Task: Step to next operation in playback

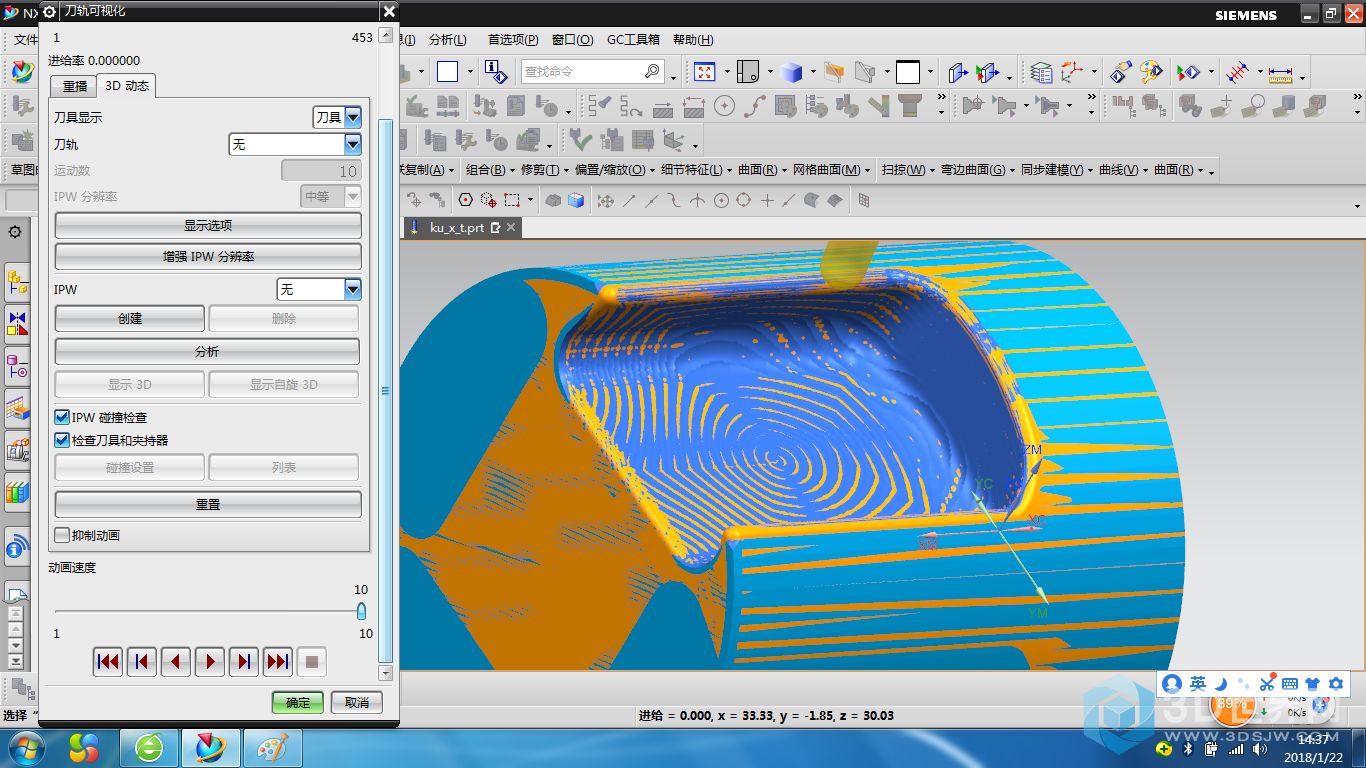Action: [x=244, y=661]
